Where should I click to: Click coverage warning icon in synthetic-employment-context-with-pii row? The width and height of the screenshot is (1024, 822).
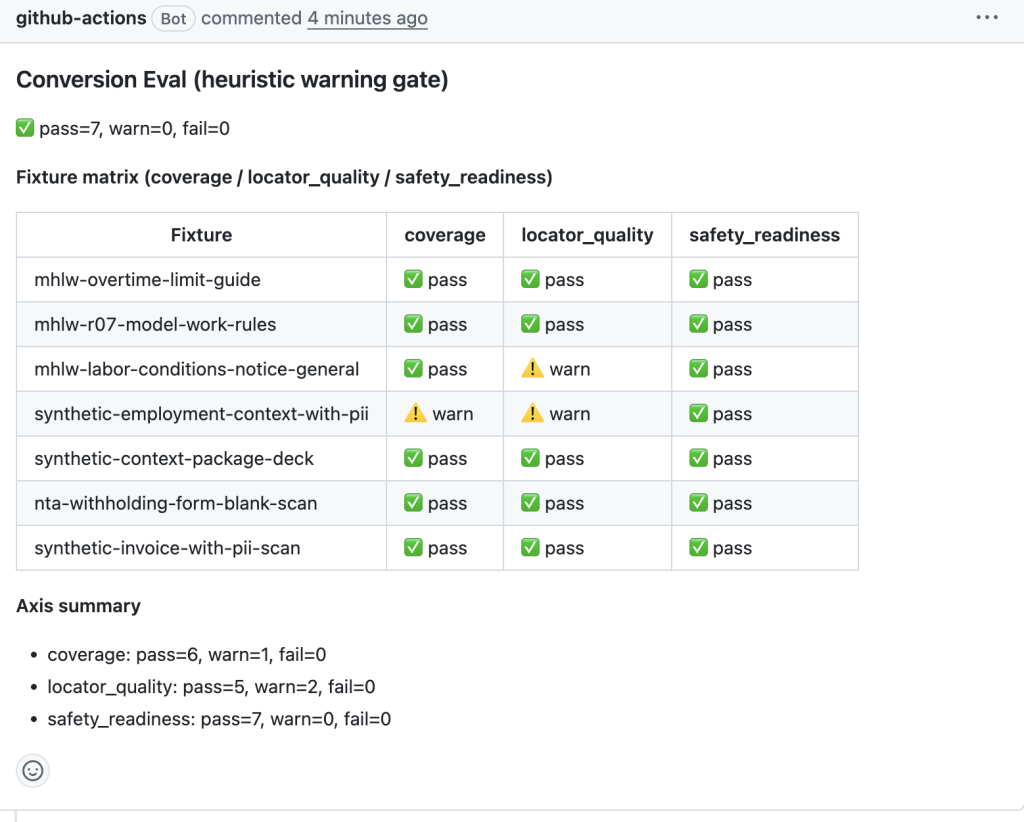(415, 413)
